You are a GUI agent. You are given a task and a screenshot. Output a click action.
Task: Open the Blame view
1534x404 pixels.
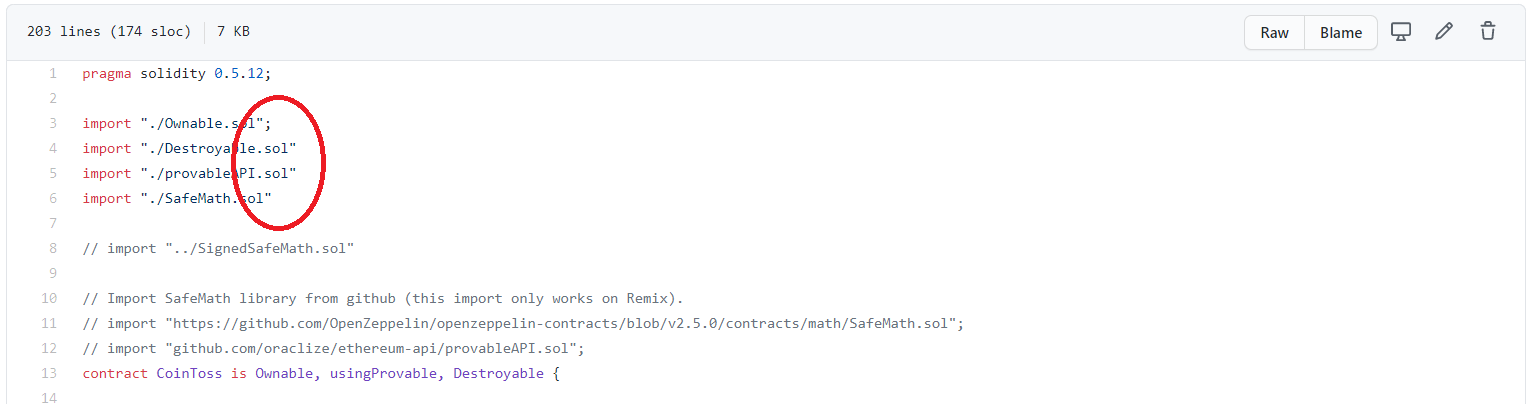pyautogui.click(x=1341, y=32)
